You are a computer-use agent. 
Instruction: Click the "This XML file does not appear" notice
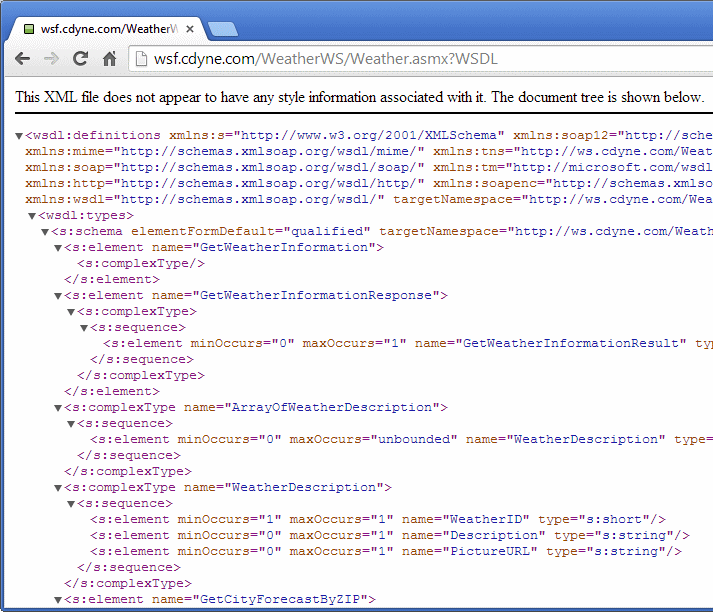359,97
